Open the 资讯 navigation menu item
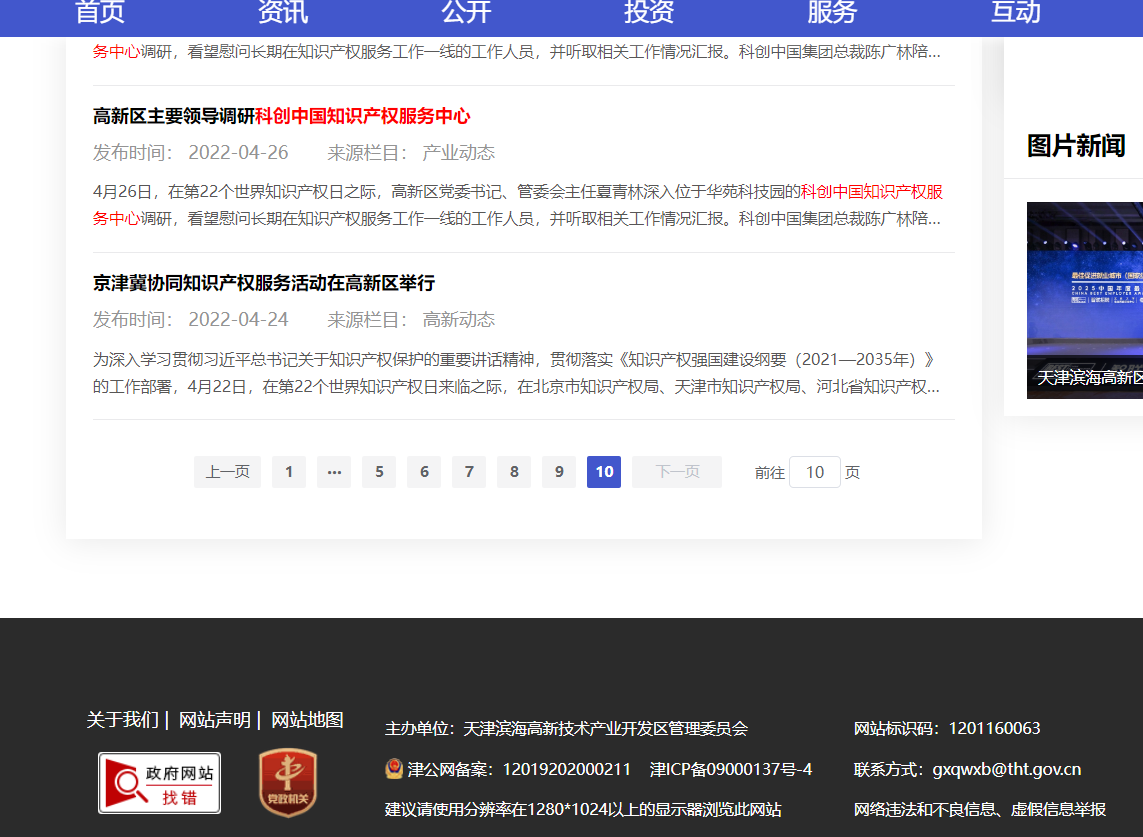 (x=283, y=13)
